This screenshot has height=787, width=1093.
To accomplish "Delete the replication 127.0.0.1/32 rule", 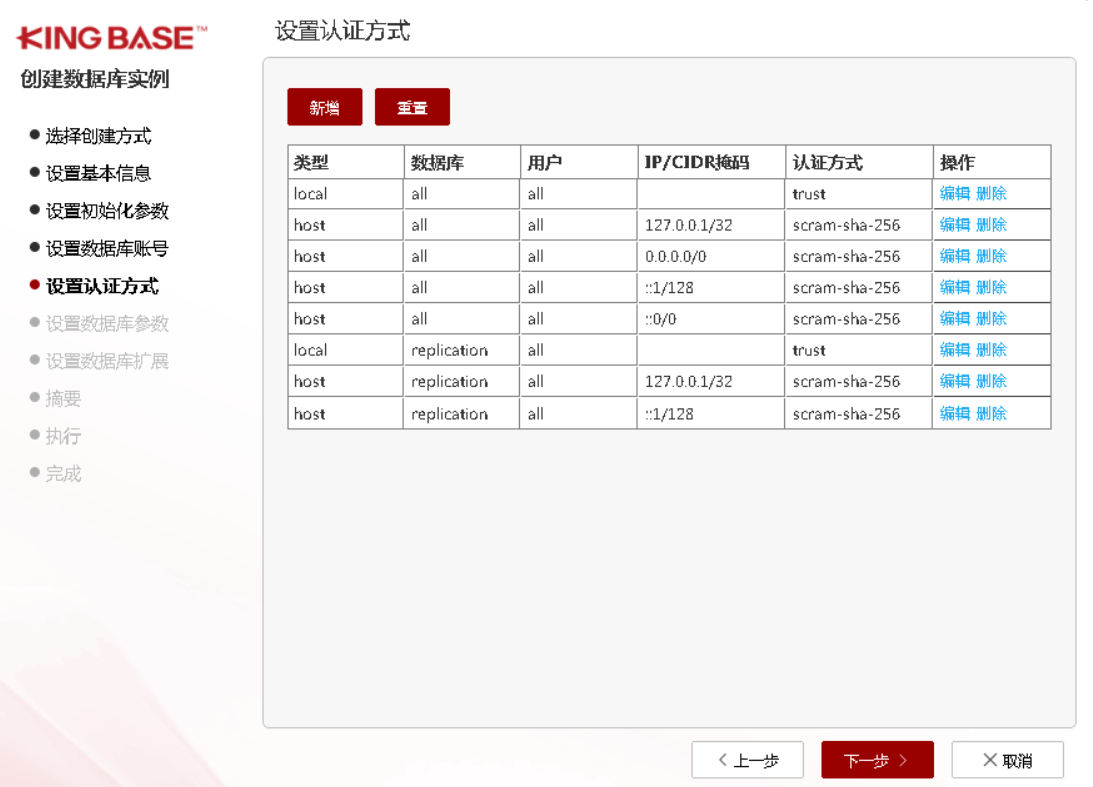I will [991, 381].
